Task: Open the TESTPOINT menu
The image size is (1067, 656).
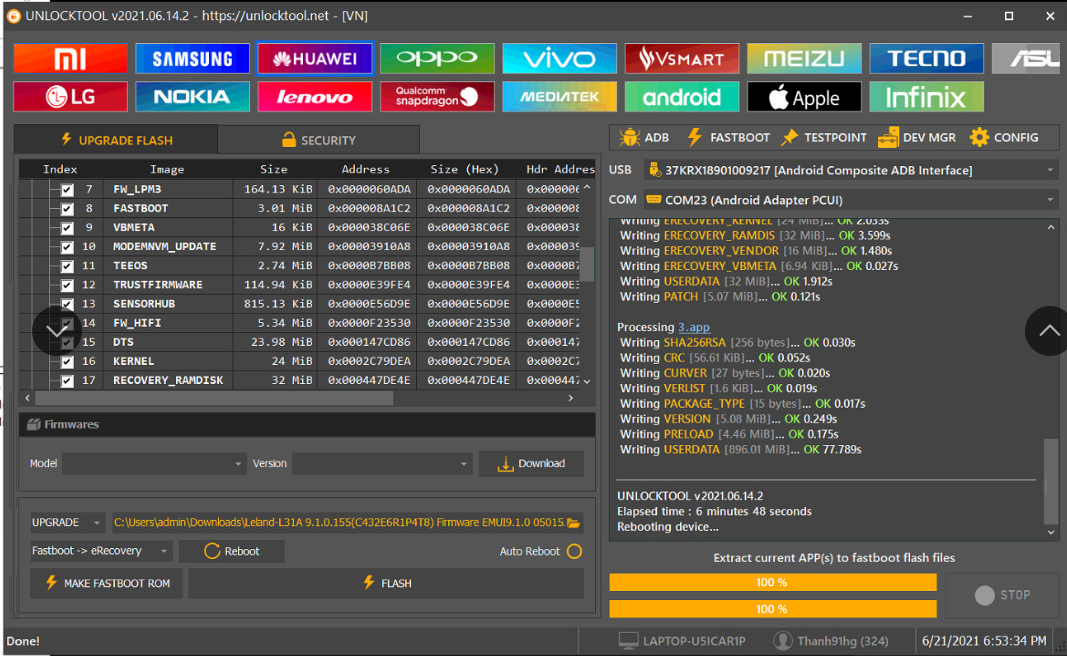Action: (x=824, y=137)
